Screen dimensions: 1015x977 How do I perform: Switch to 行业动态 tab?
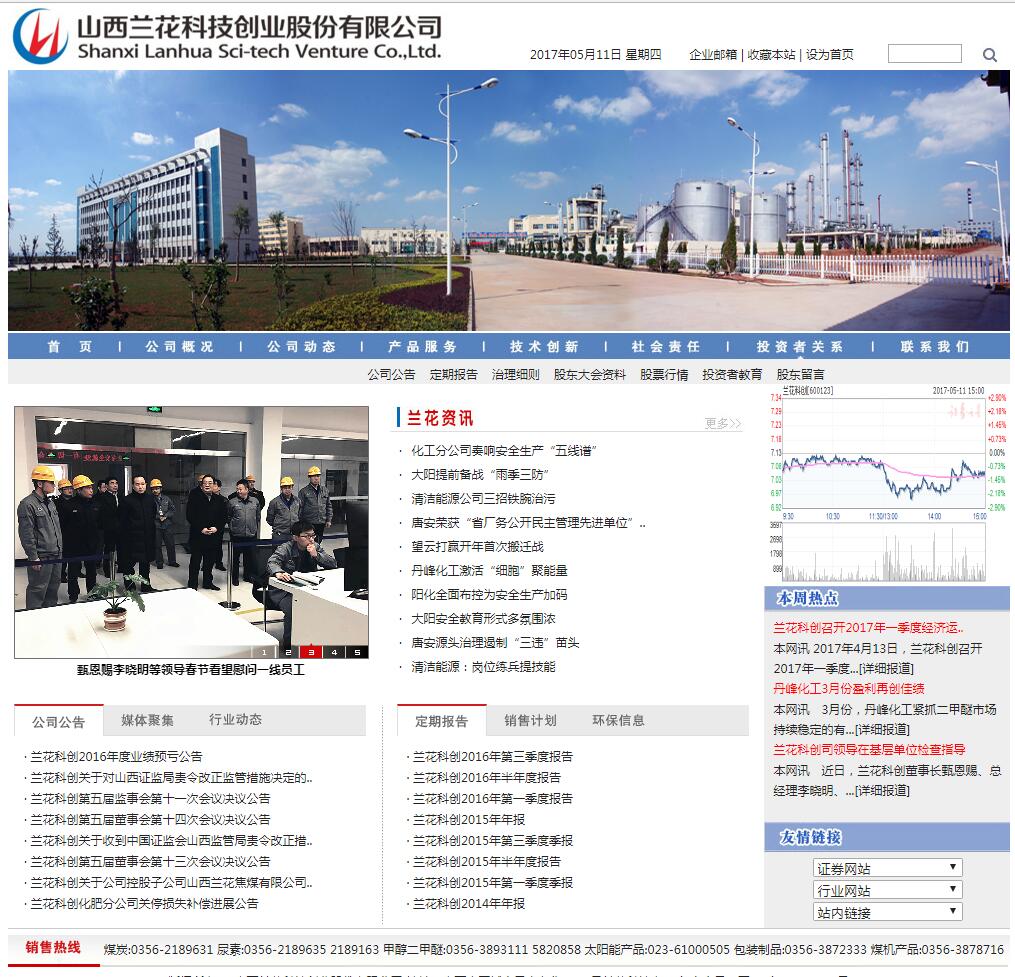point(236,719)
